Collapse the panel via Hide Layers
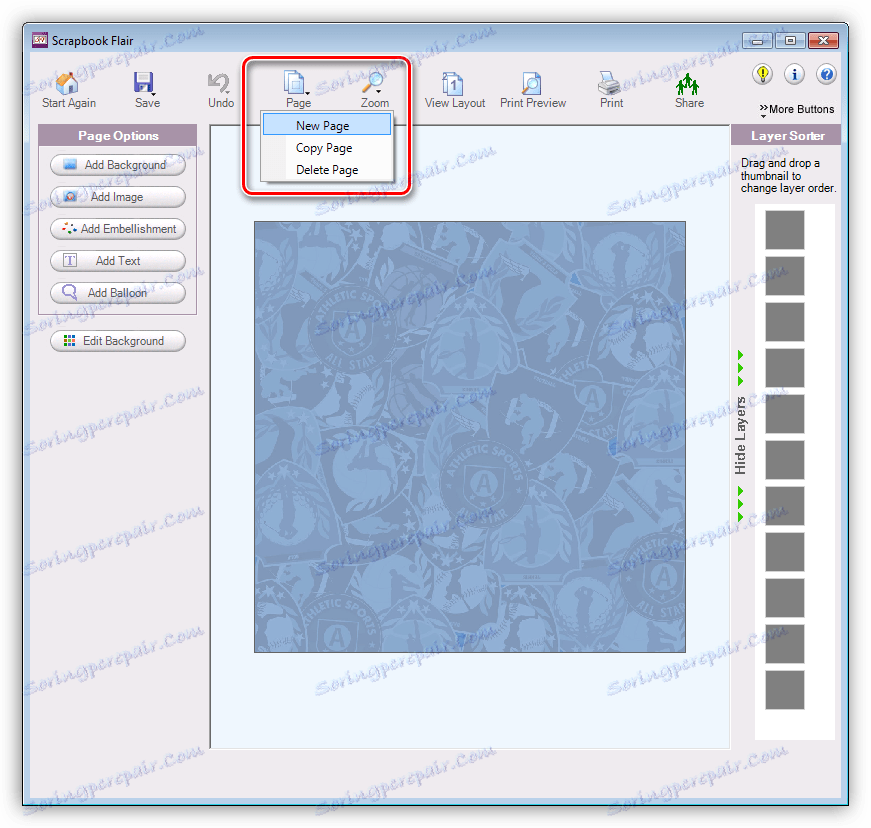The width and height of the screenshot is (871, 828). [740, 435]
